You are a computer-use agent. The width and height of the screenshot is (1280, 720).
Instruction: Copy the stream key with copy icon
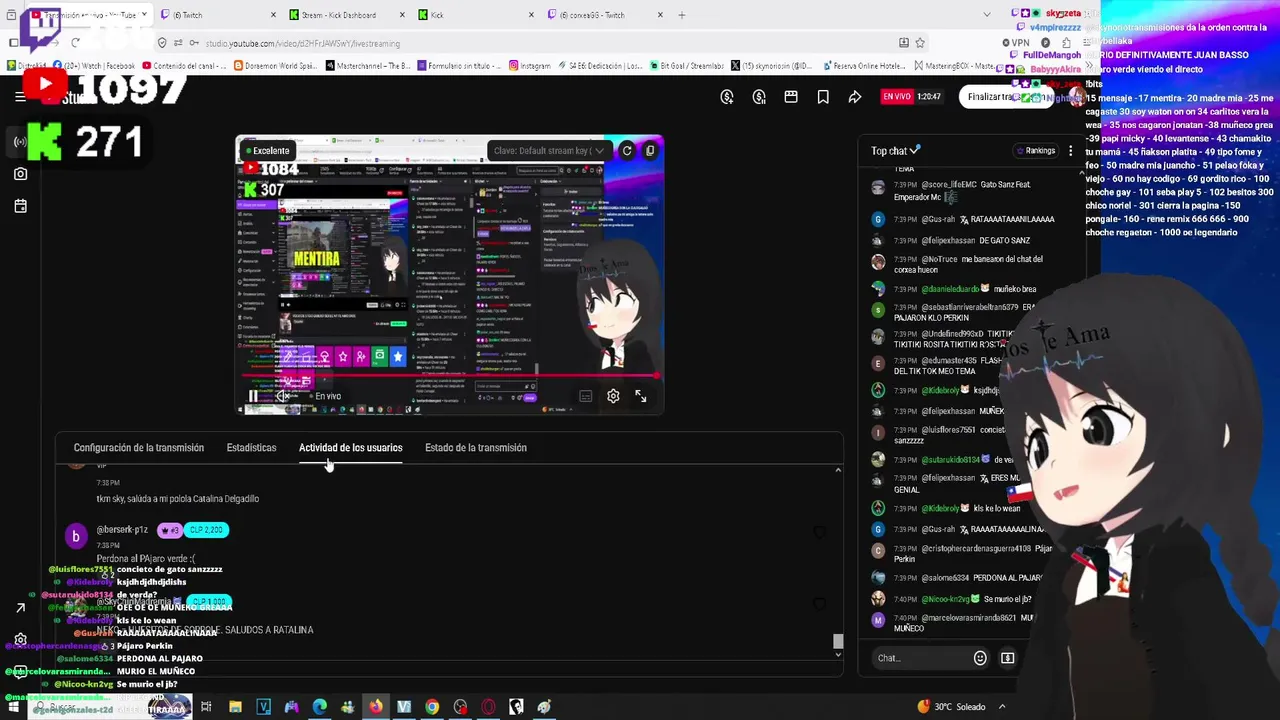coord(650,151)
